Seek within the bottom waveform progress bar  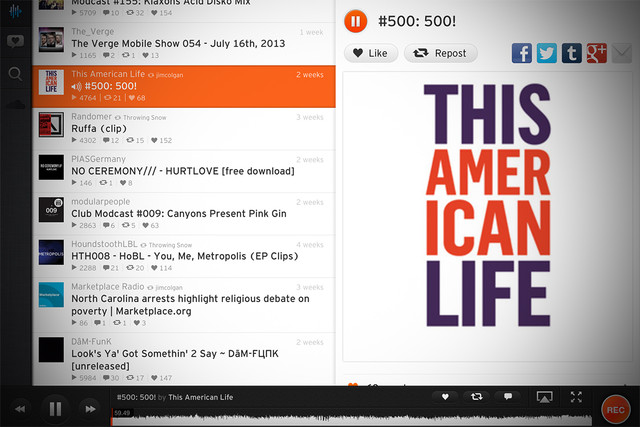pos(351,418)
